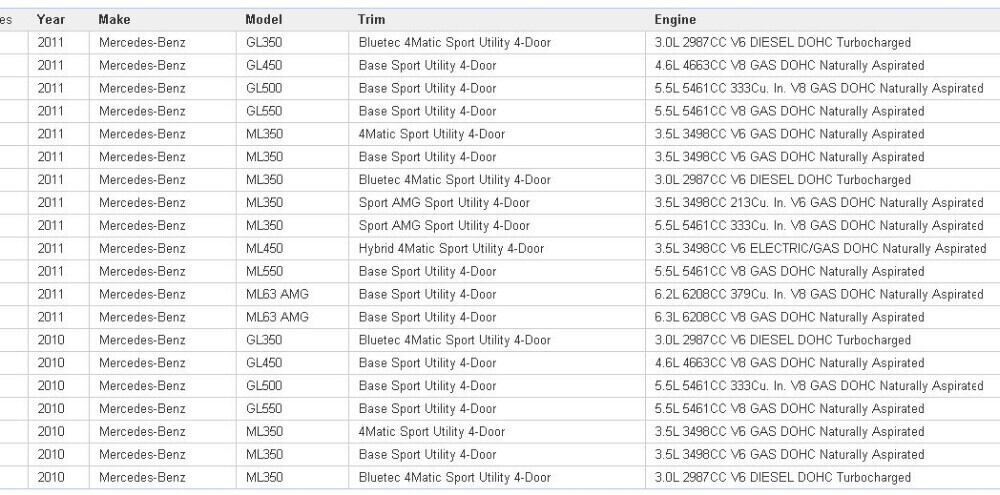This screenshot has width=1000, height=495.
Task: Click the Year cell in the ML550 row
Action: 51,272
